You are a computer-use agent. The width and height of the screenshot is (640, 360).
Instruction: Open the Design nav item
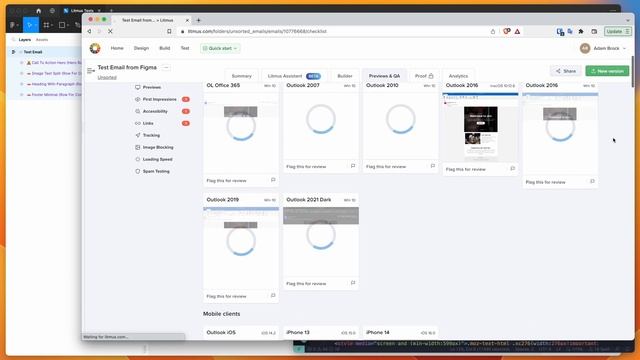141,48
